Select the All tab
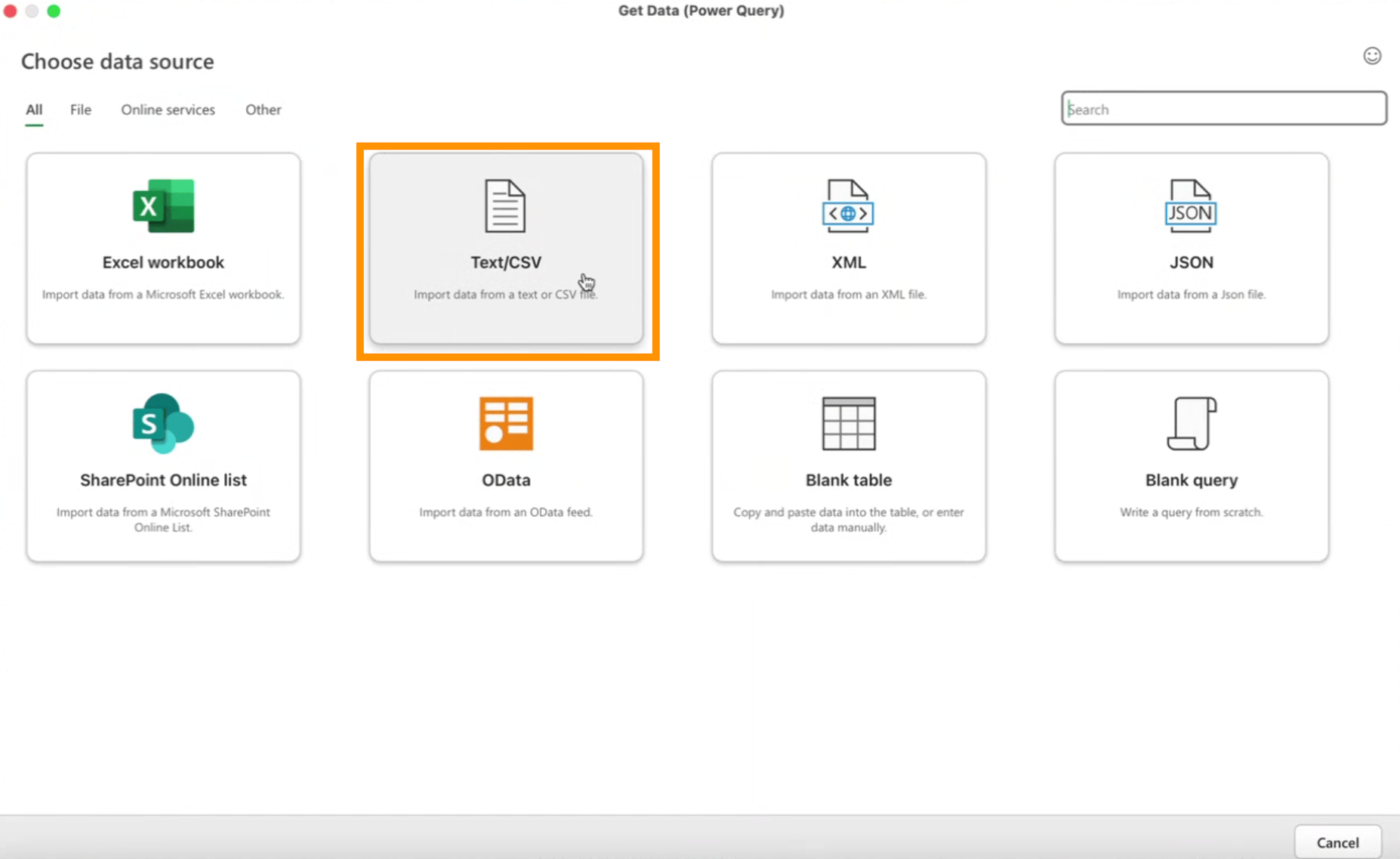Screen dimensions: 1400x859 (34, 110)
